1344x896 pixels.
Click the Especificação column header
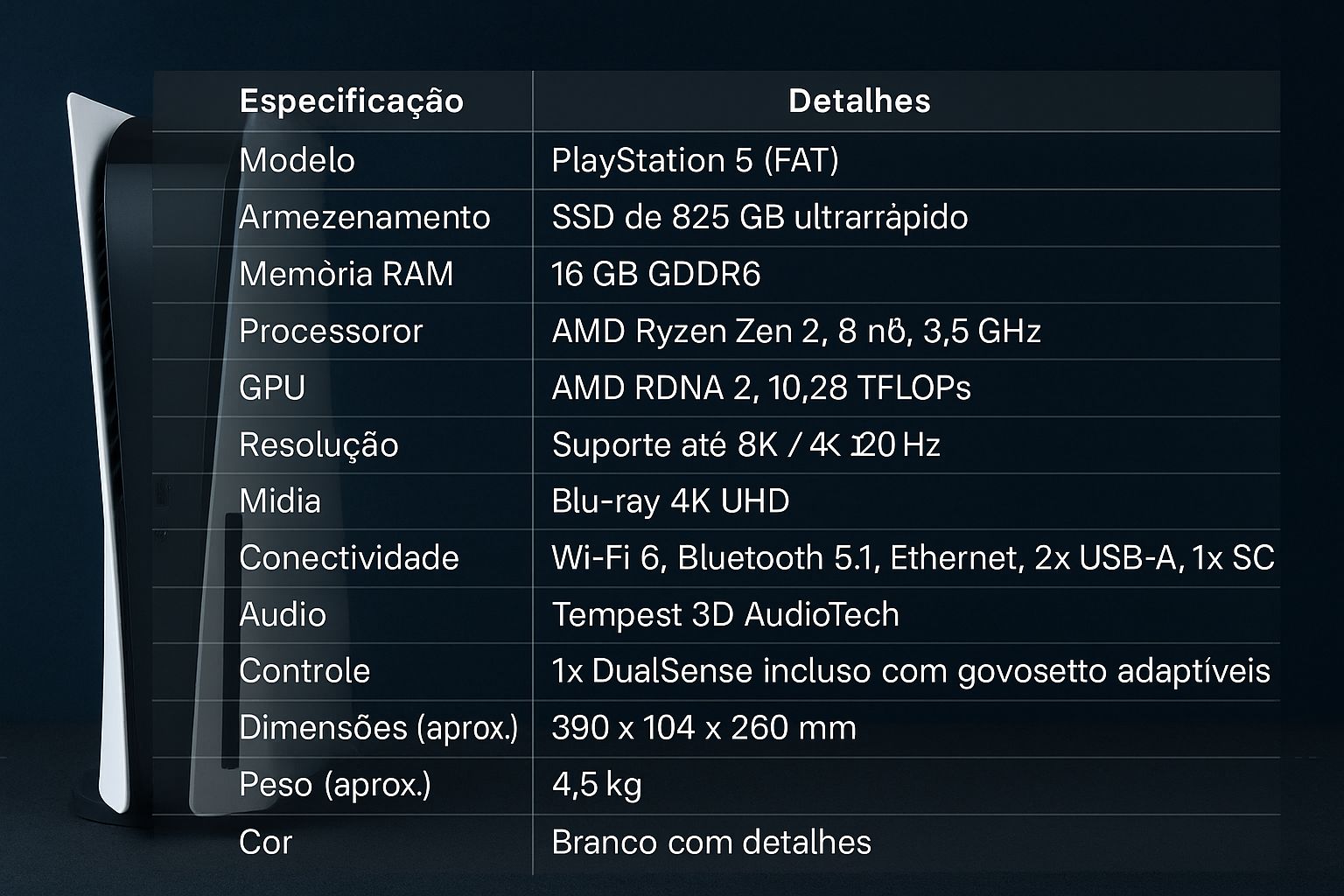click(351, 101)
